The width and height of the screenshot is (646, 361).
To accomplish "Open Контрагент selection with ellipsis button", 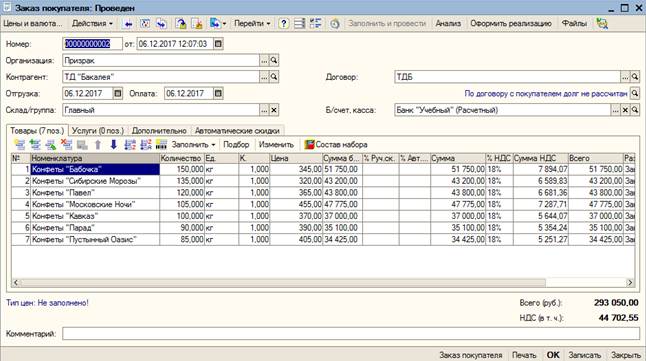I will [264, 77].
